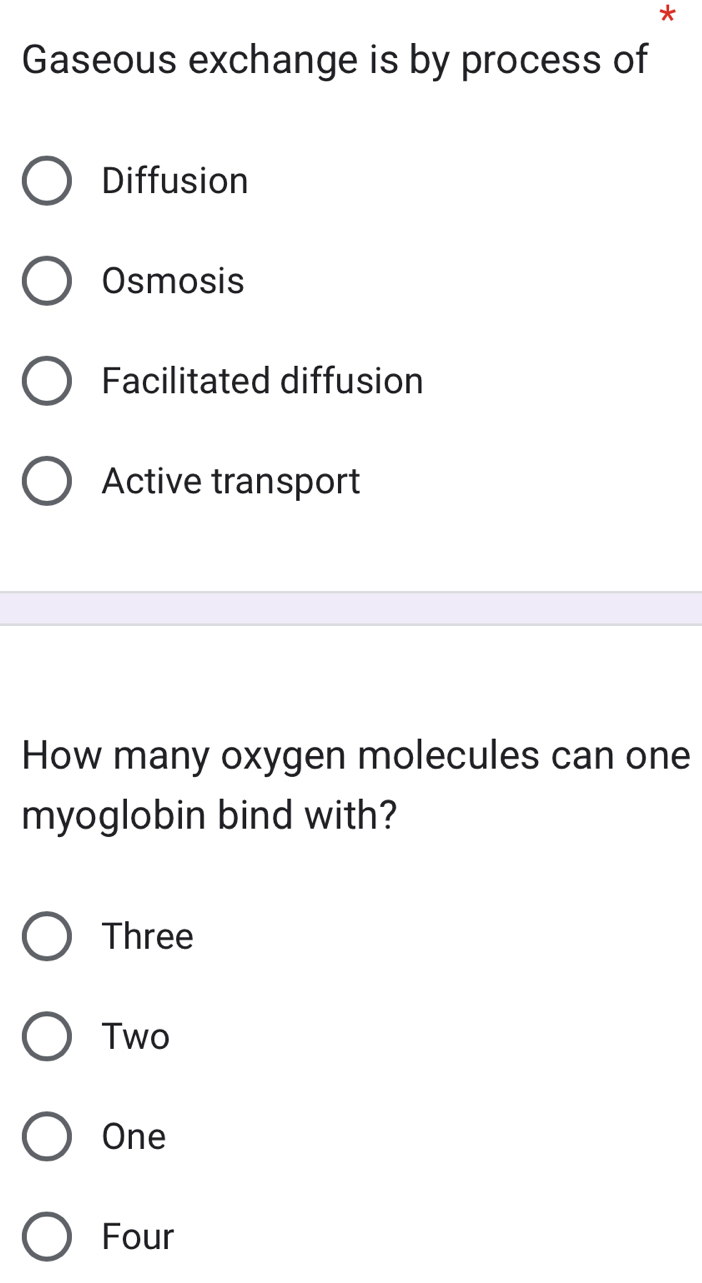This screenshot has height=1283, width=702.
Task: Click the myoglobin oxygen question title
Action: click(x=355, y=785)
